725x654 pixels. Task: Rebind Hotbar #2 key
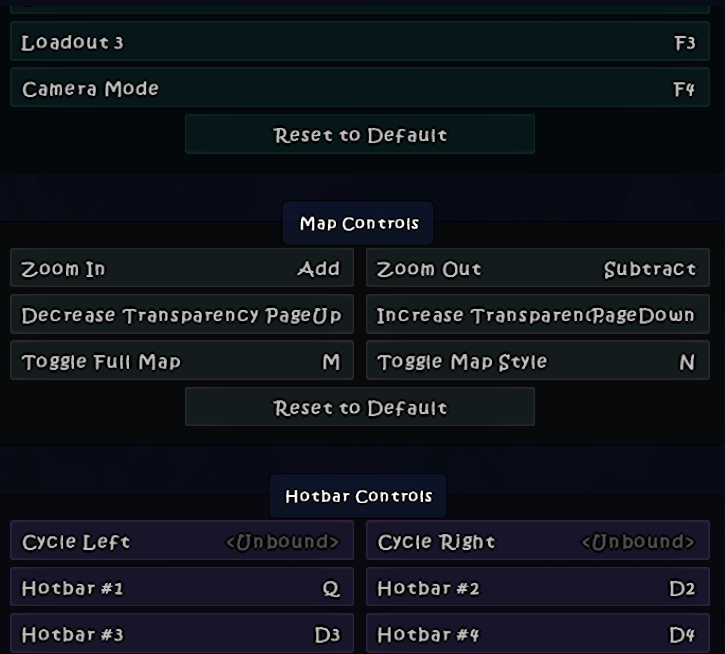(537, 588)
